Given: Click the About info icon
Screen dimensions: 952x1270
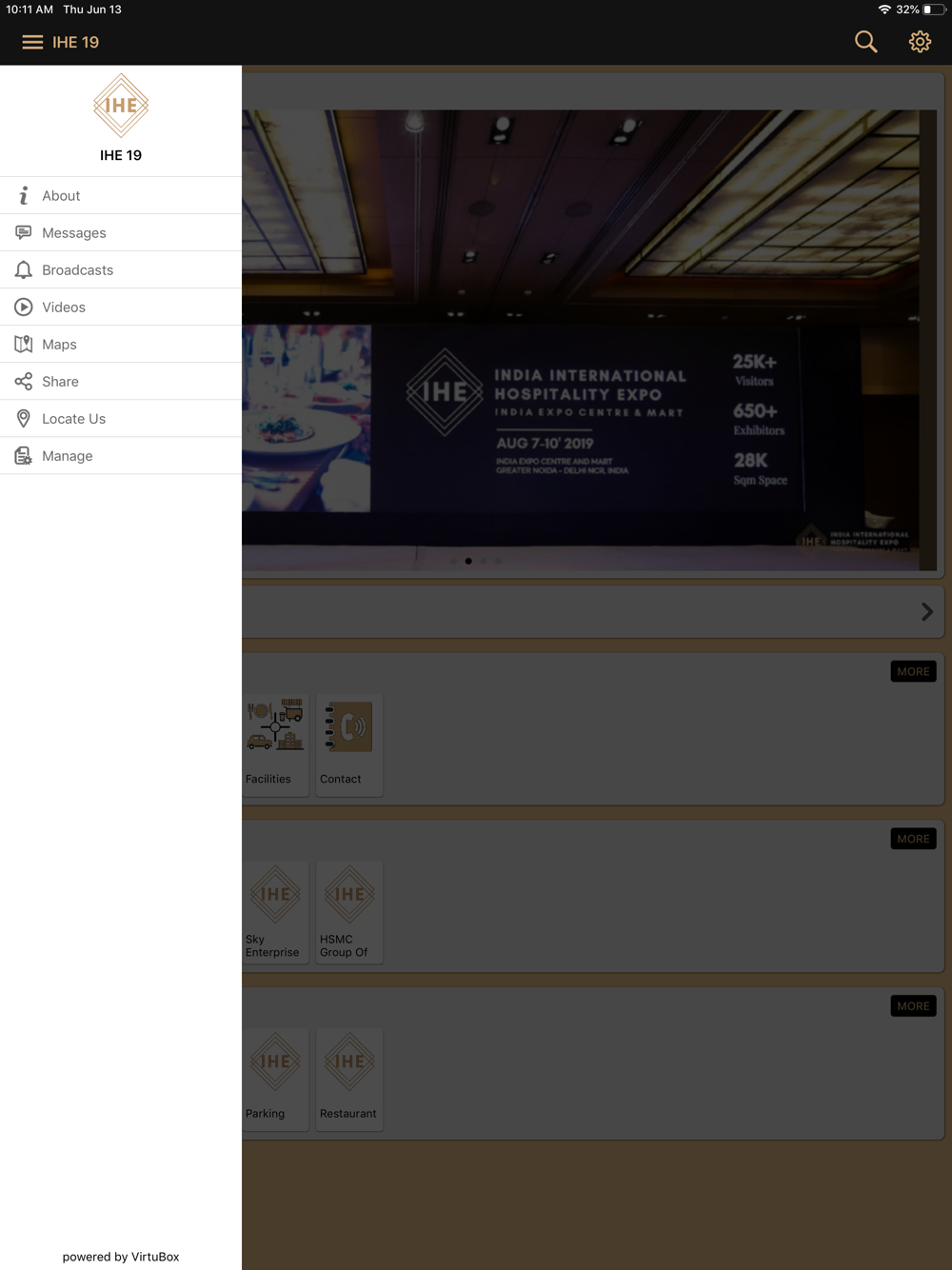Looking at the screenshot, I should (24, 195).
